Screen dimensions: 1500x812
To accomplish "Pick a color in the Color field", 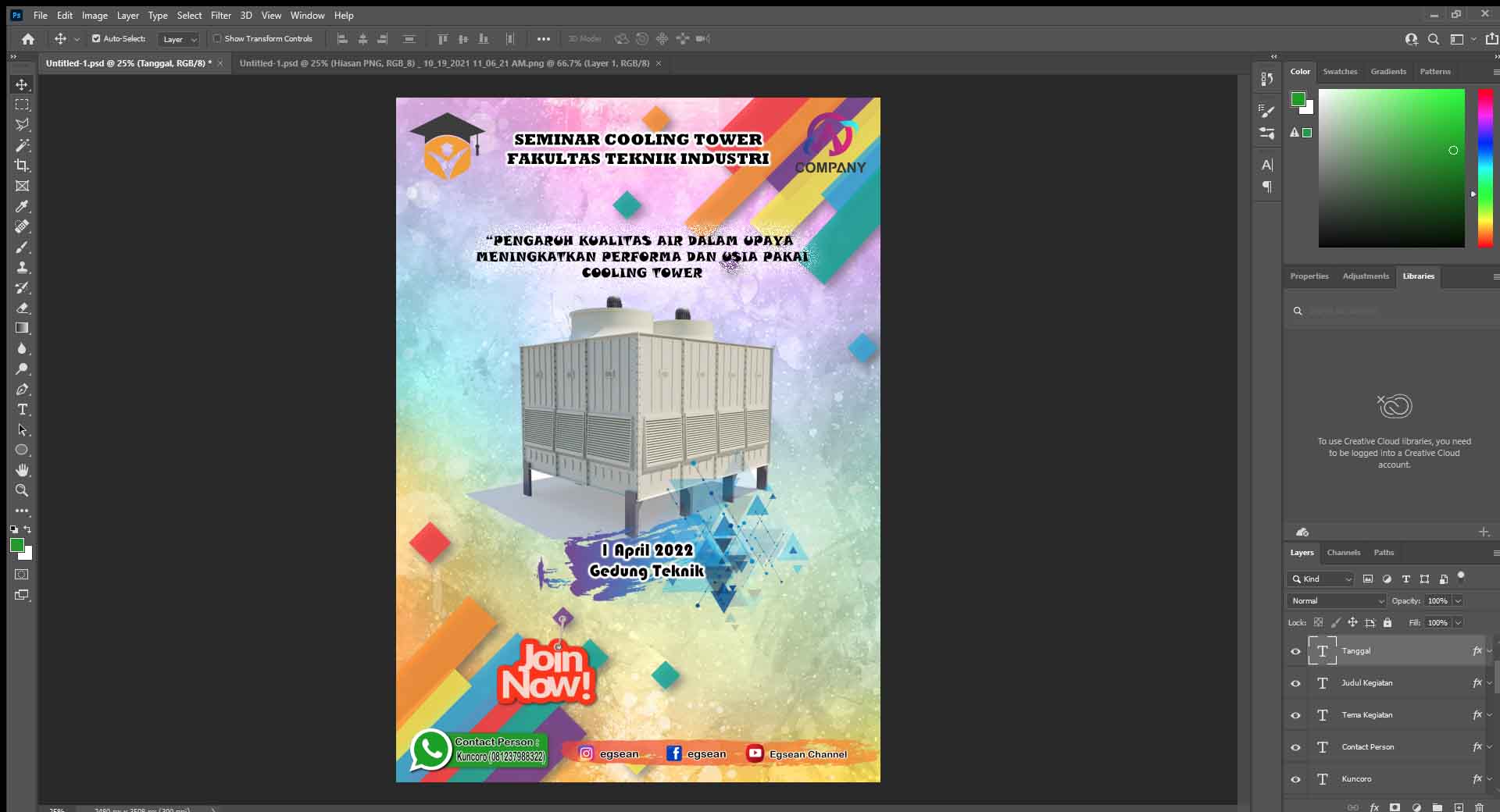I will tap(1391, 168).
